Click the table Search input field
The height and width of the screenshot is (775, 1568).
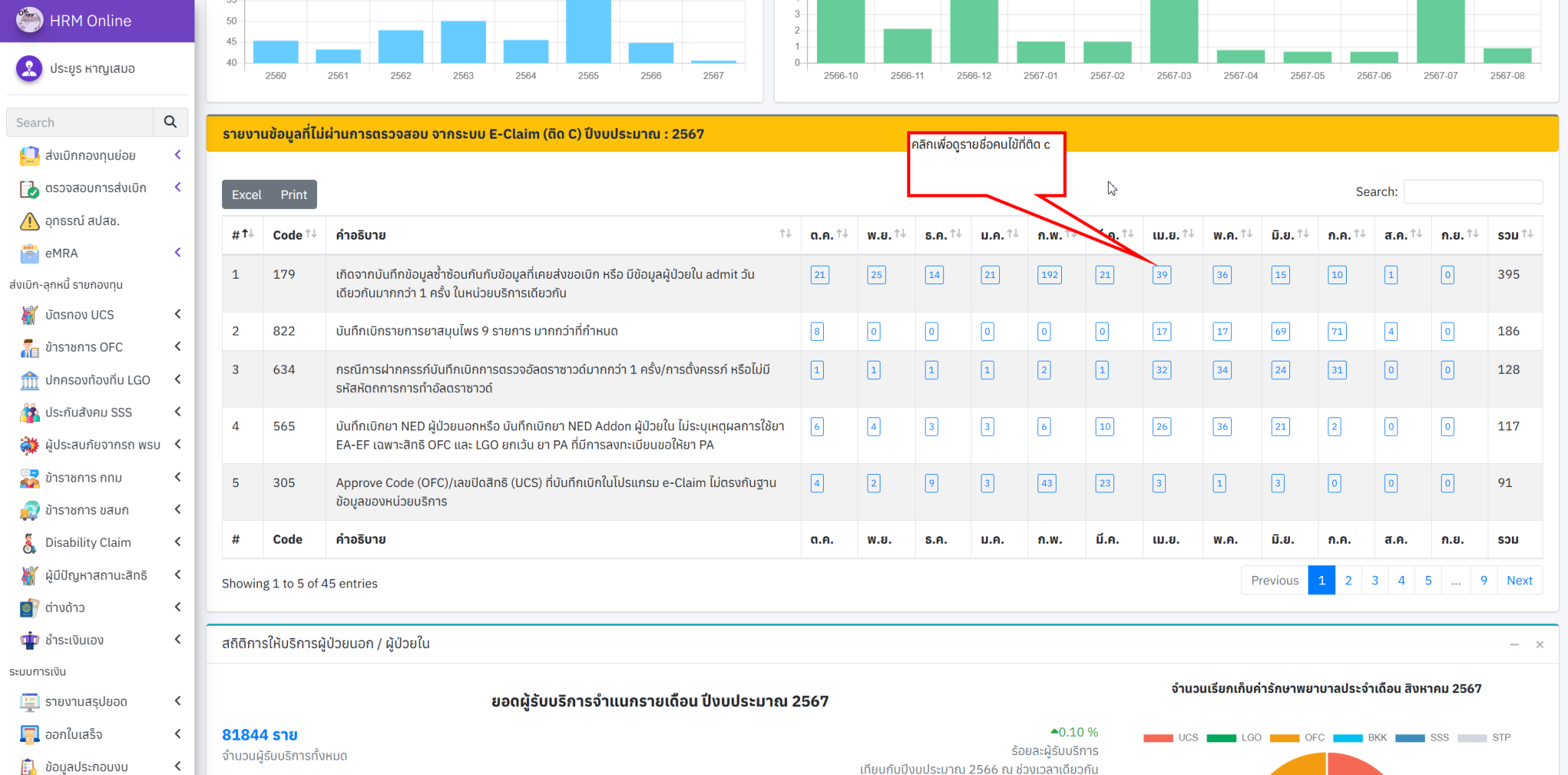[x=1472, y=191]
